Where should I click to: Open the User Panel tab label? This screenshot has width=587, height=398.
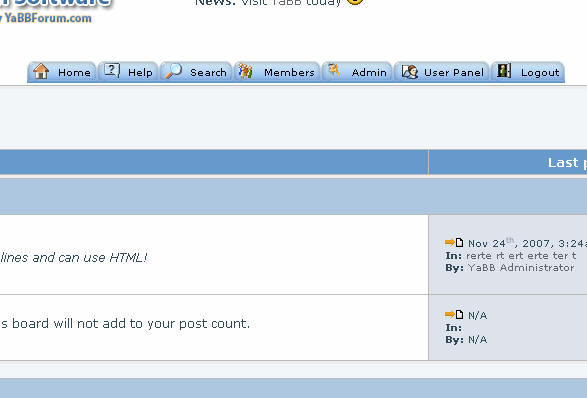(454, 72)
